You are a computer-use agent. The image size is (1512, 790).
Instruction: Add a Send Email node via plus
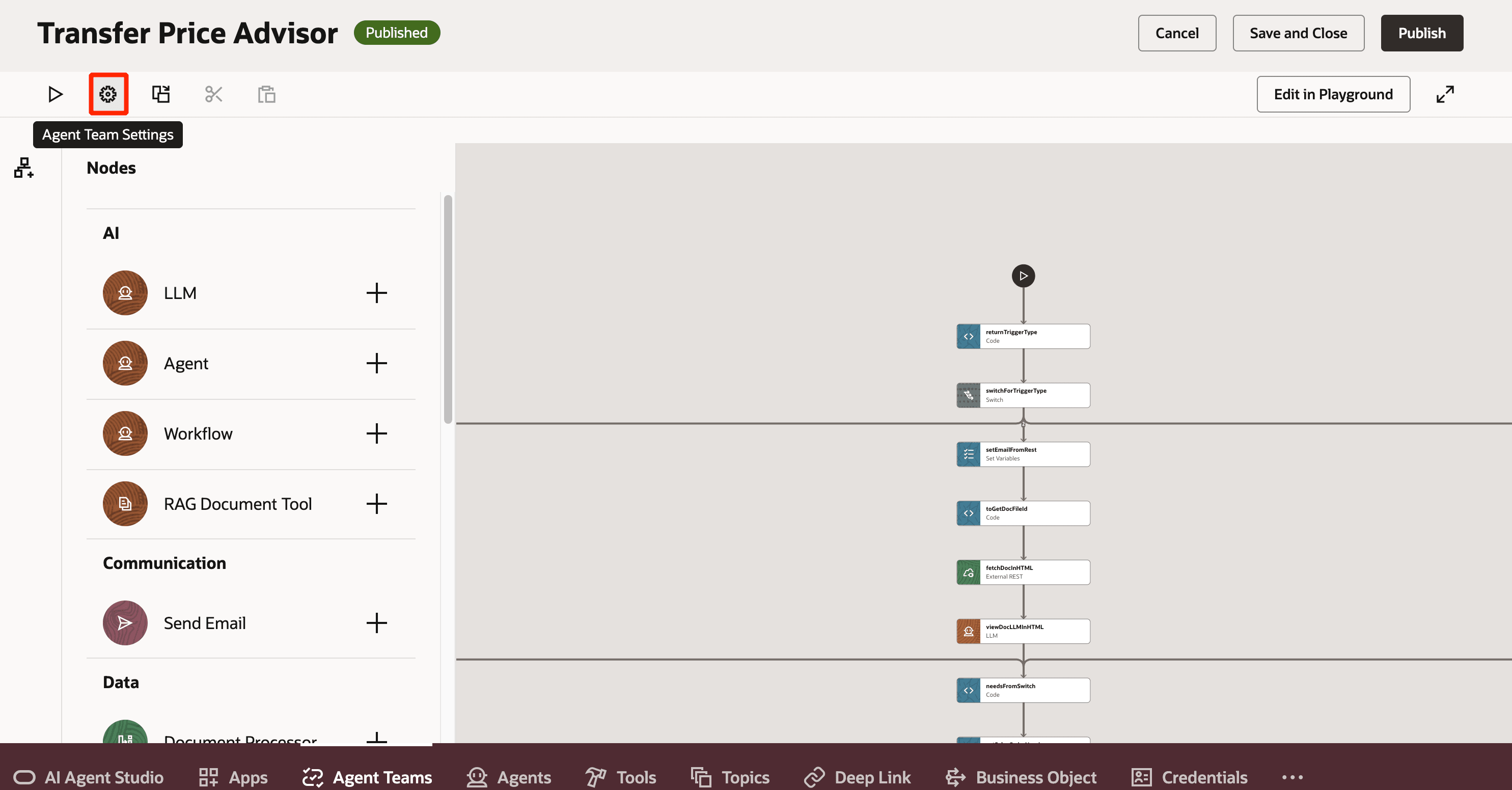377,623
